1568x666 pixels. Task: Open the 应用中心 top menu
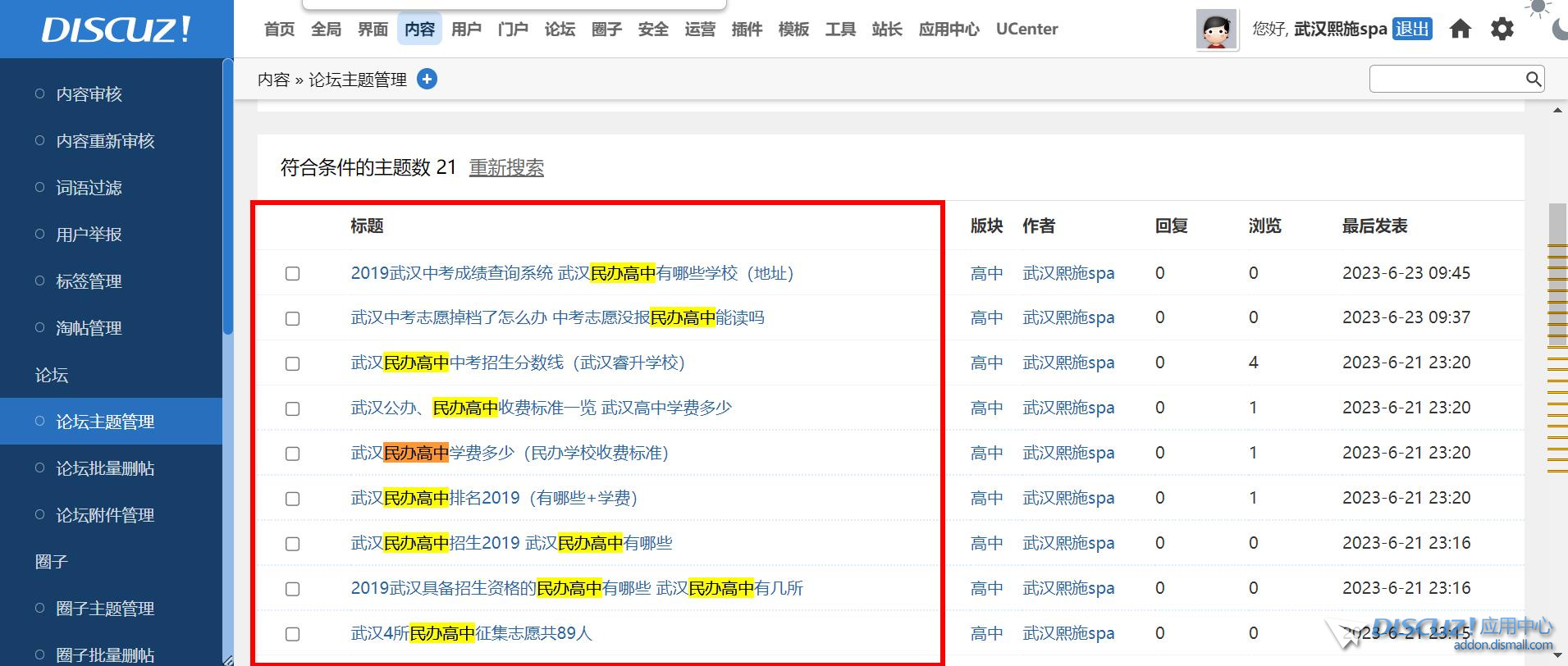(x=949, y=30)
